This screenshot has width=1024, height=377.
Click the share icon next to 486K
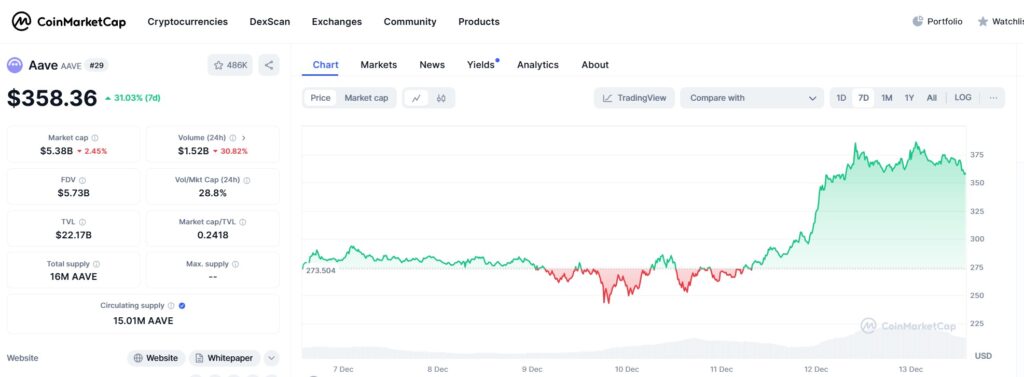[268, 65]
